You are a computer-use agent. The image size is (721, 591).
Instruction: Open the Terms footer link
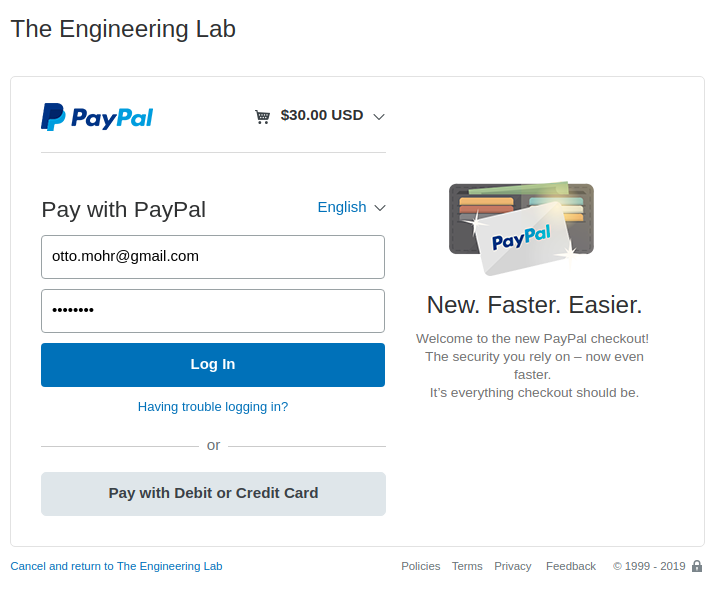(x=467, y=566)
